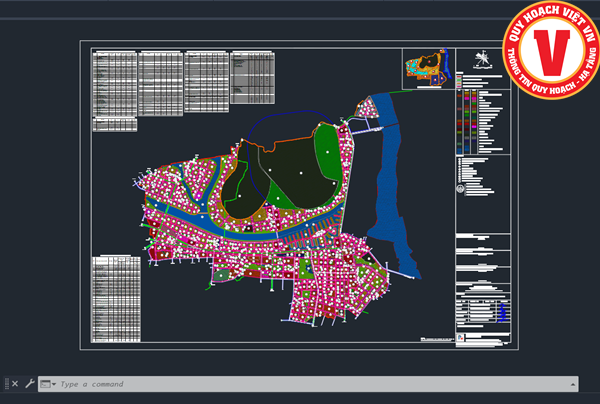
Task: Click the command line drag grip handle
Action: (6, 384)
